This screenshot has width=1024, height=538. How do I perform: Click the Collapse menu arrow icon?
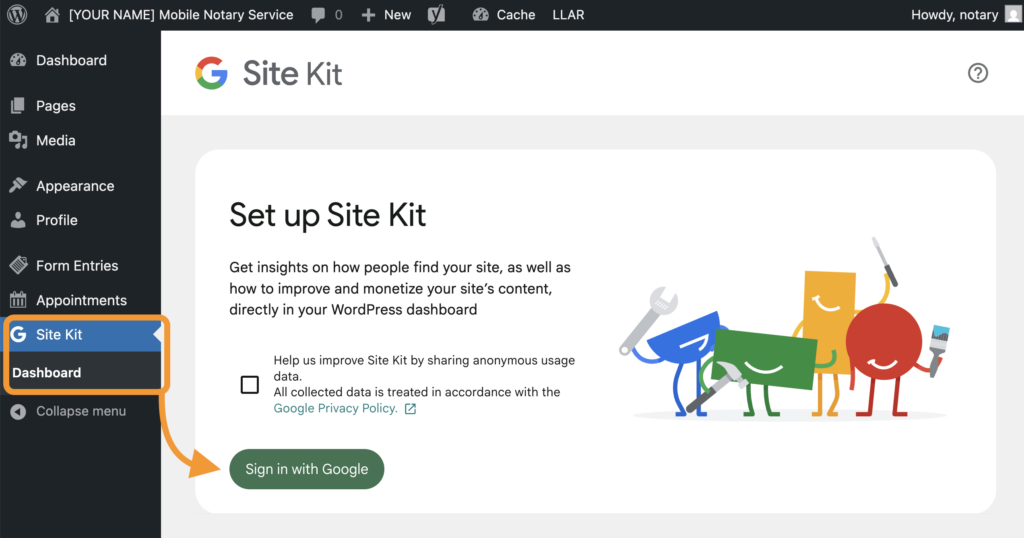point(18,411)
